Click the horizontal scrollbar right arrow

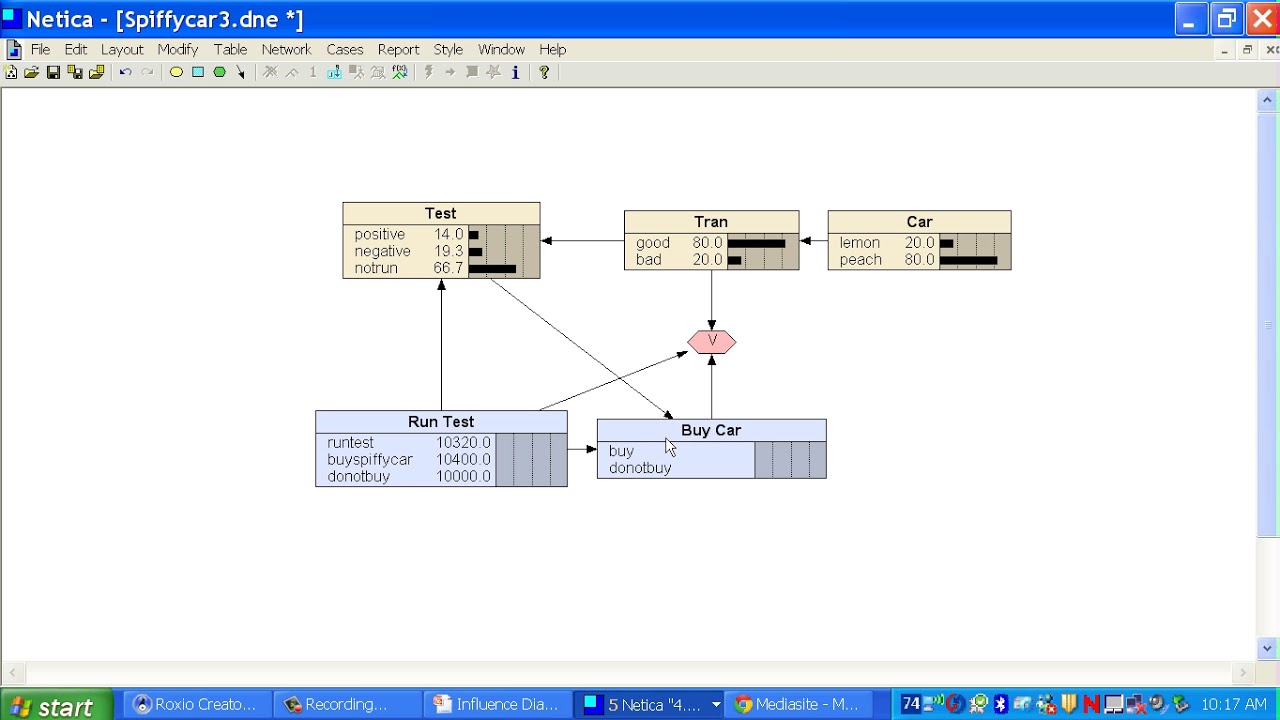tap(1243, 674)
